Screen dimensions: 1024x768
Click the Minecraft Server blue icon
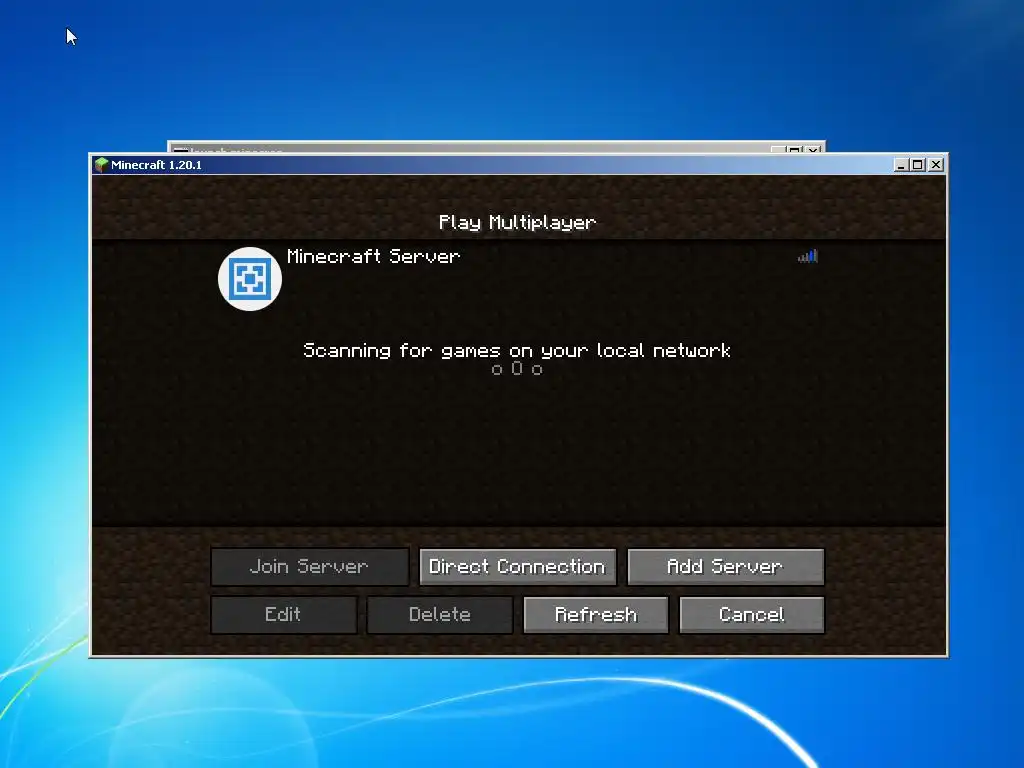point(249,279)
